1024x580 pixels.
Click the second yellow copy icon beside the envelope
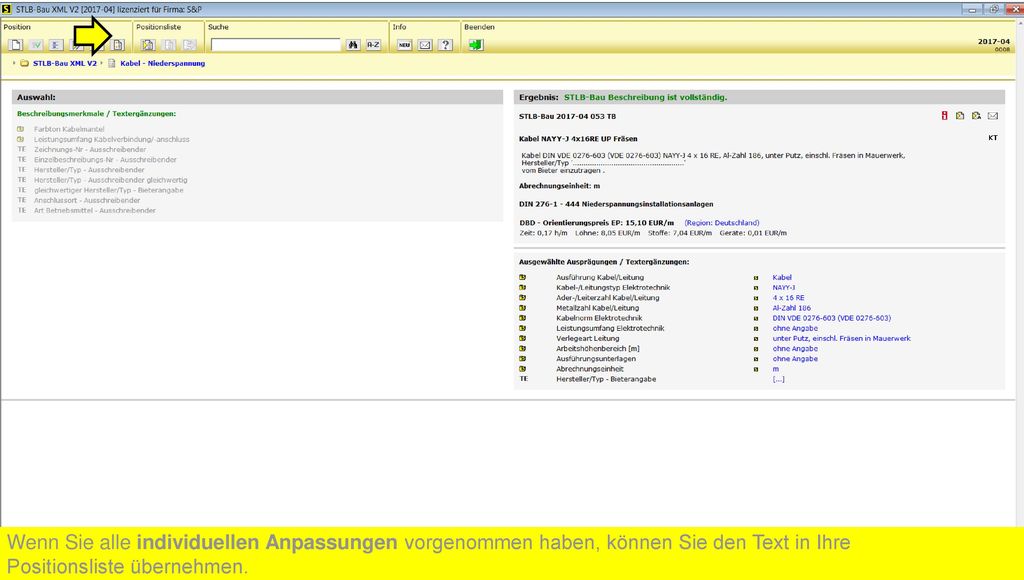pyautogui.click(x=976, y=116)
